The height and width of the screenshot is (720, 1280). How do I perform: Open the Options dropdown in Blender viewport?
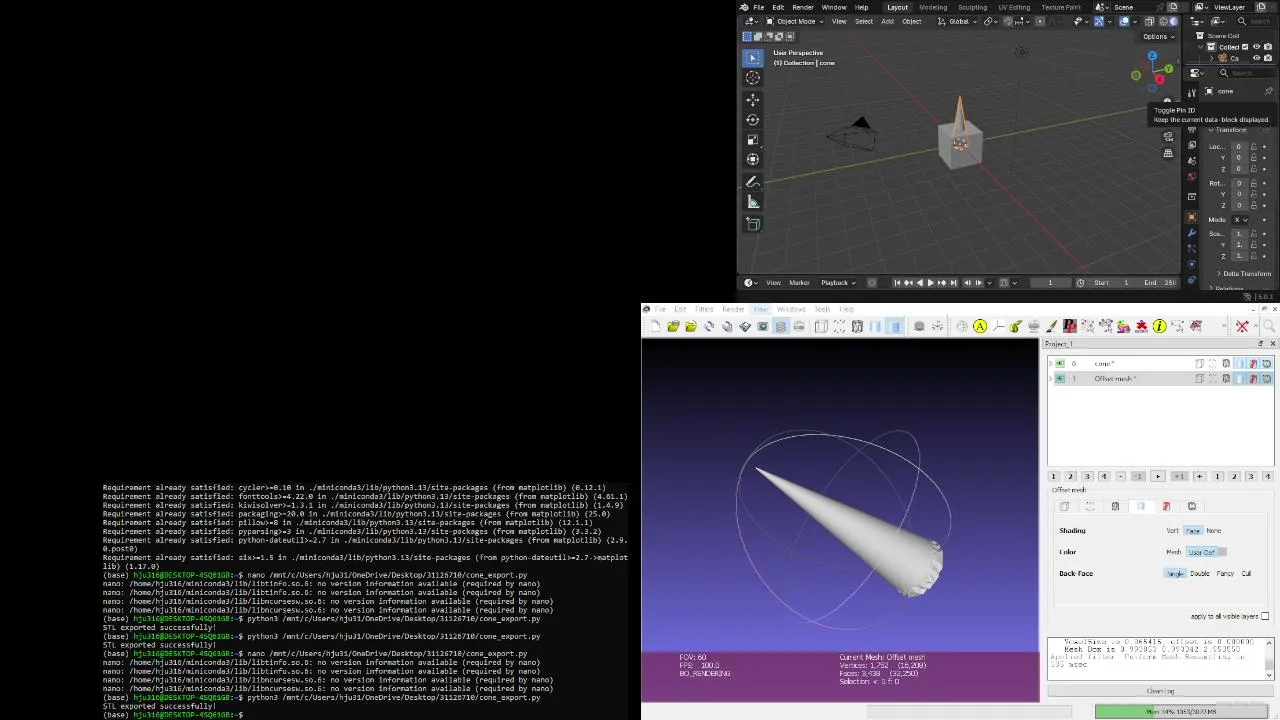click(x=1158, y=36)
